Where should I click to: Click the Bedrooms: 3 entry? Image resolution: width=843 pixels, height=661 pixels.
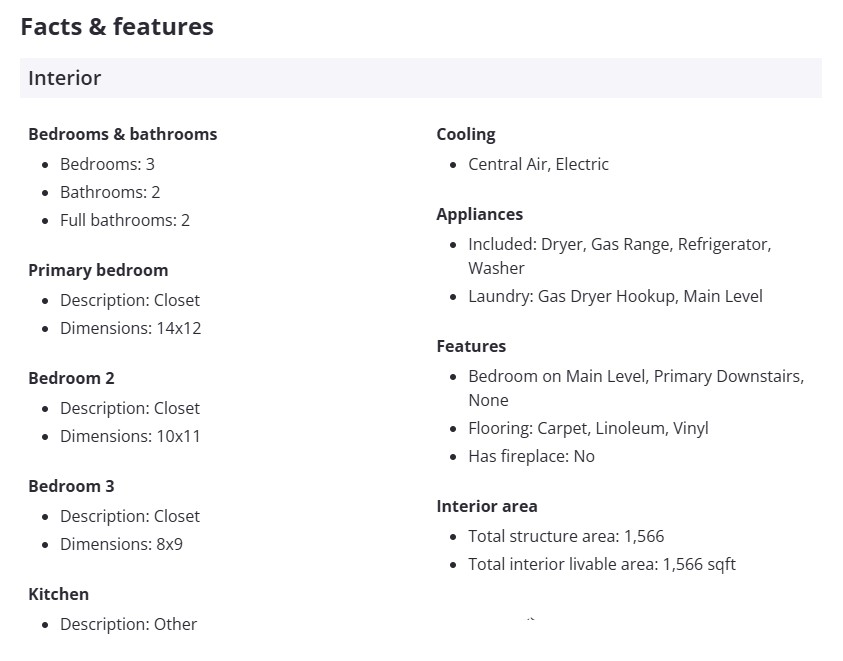click(107, 164)
